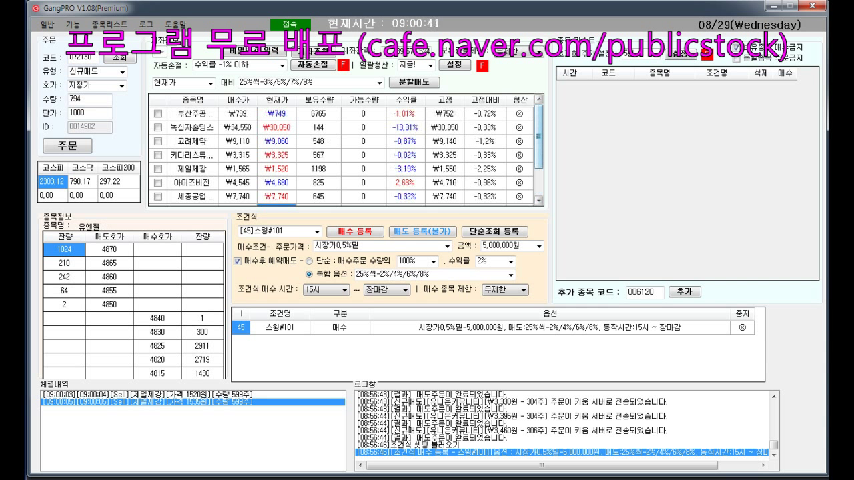Open the 종목리스트 menu

coord(109,25)
